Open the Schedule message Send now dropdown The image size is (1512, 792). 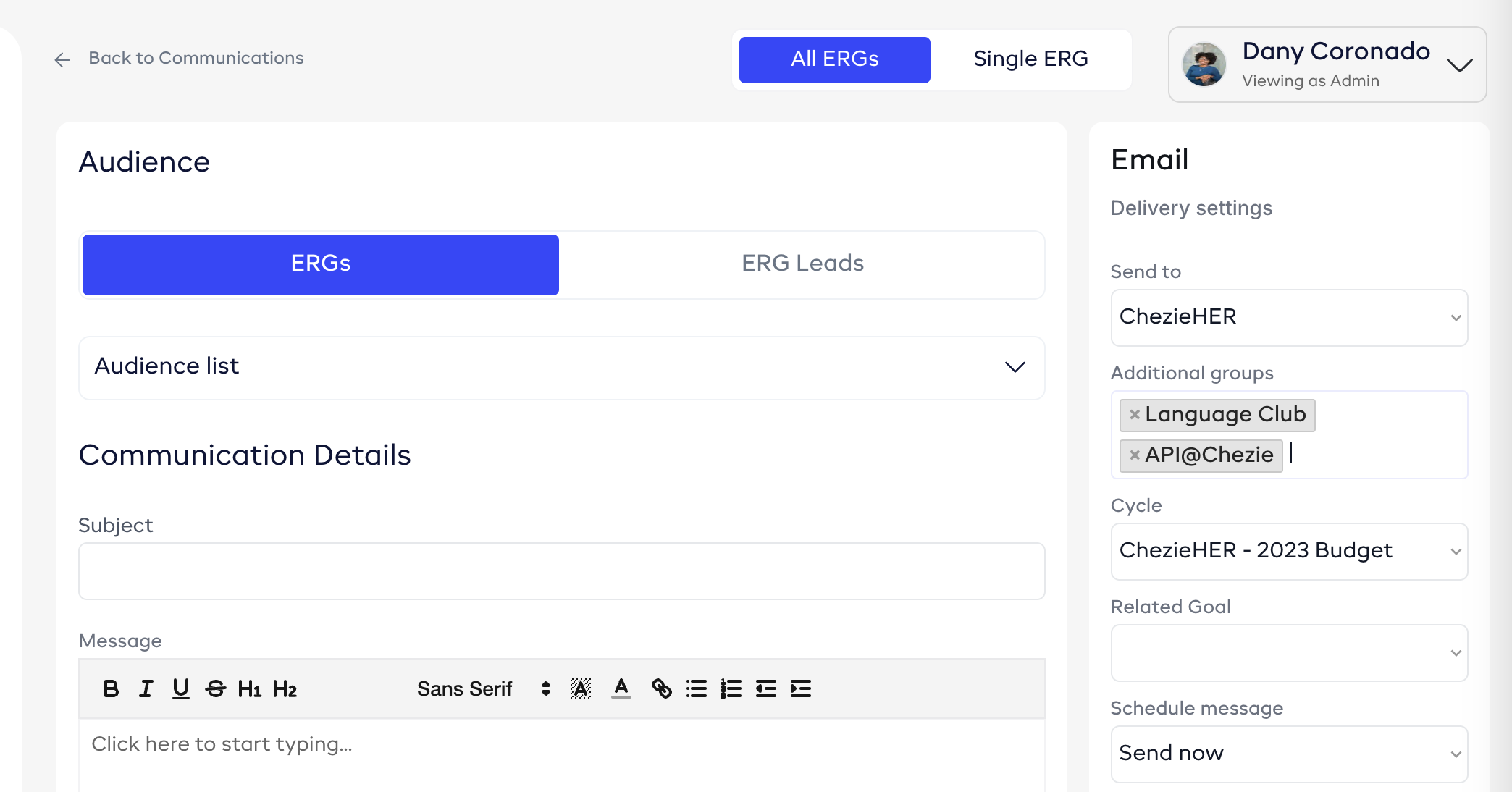coord(1288,754)
